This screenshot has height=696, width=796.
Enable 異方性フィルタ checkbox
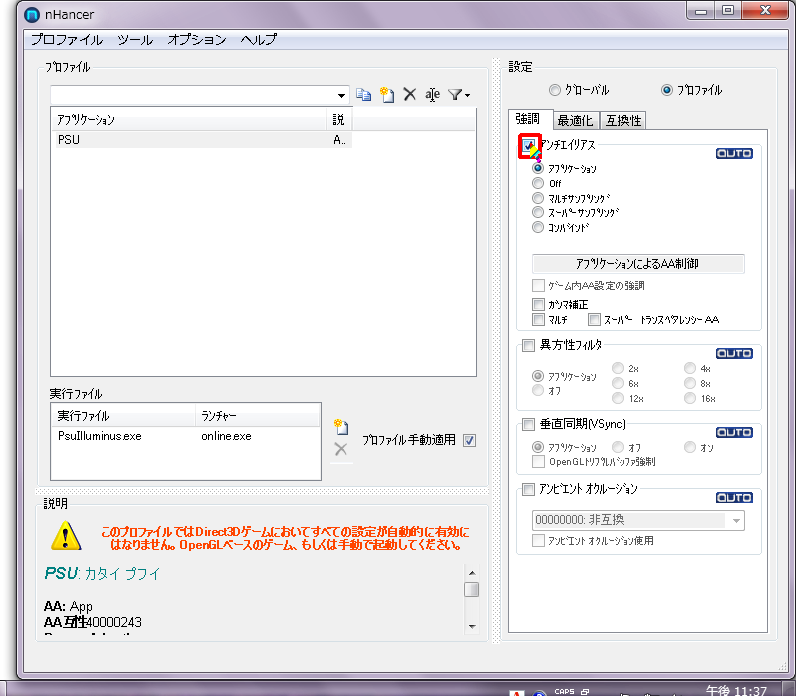528,346
